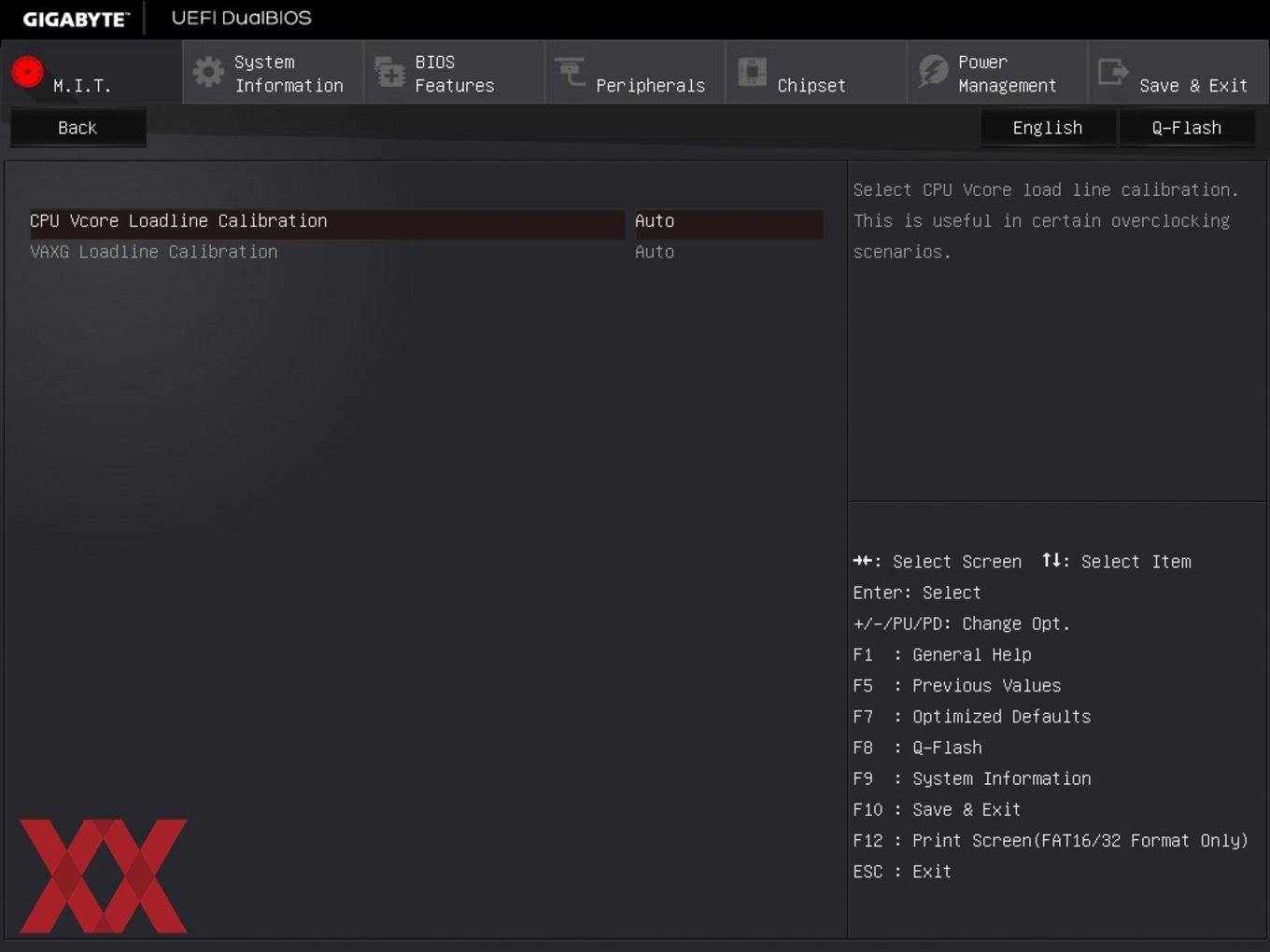Switch to System Information tab
This screenshot has height=952, width=1270.
273,72
